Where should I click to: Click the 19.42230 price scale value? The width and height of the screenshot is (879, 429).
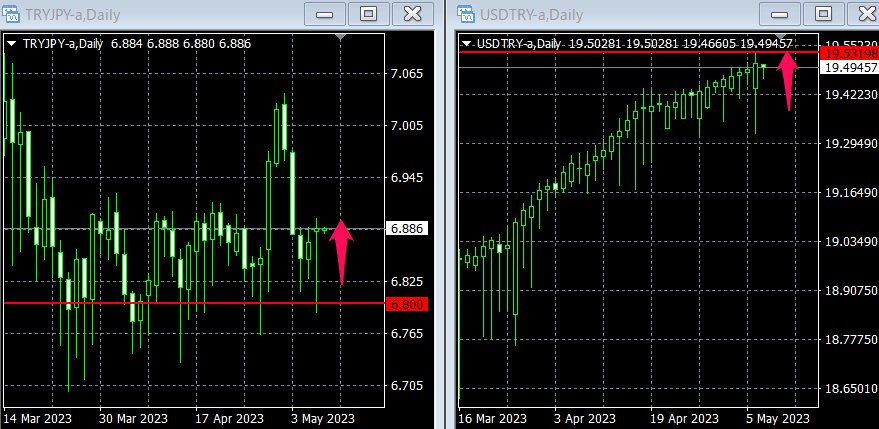tap(852, 95)
